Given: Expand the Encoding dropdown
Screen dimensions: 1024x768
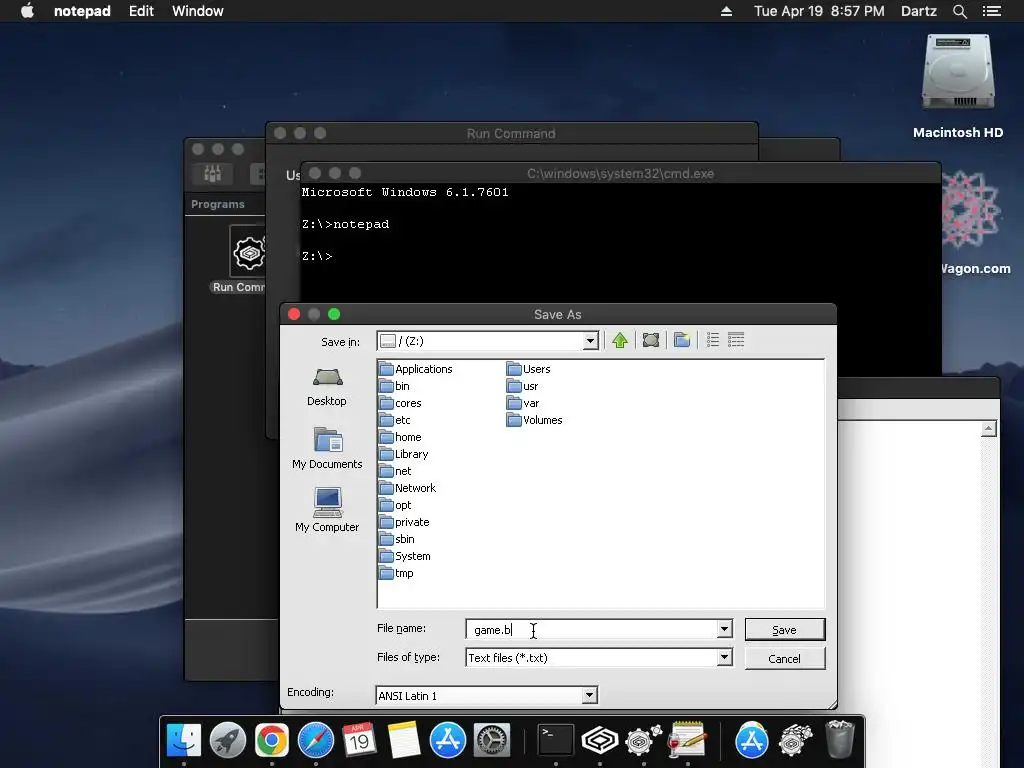Looking at the screenshot, I should coord(589,696).
